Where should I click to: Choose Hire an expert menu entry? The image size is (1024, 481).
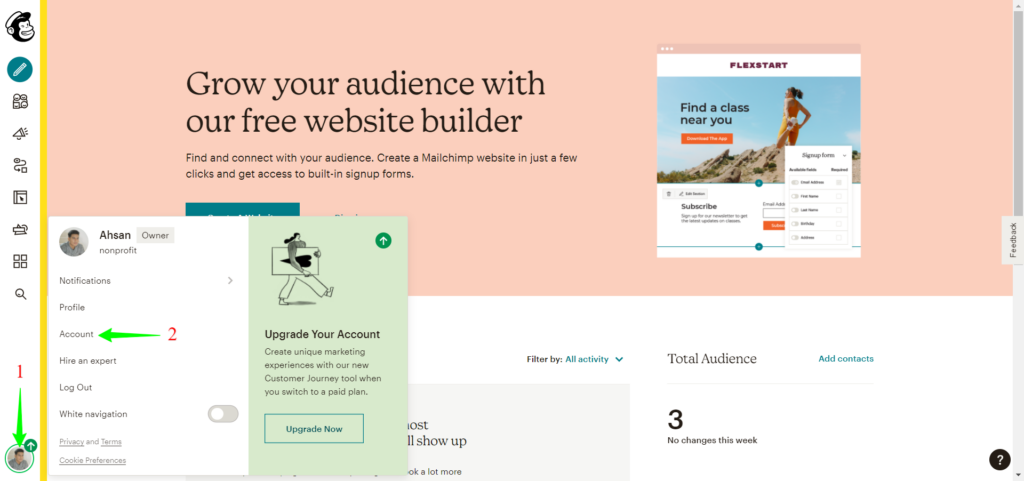click(x=88, y=360)
